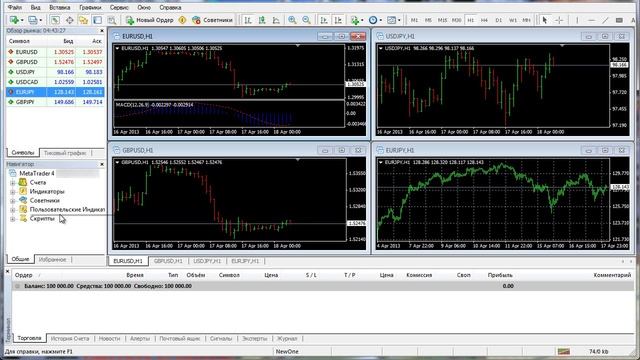Click the yellow MetaEditor icon
This screenshot has height=360, width=640.
(182, 20)
